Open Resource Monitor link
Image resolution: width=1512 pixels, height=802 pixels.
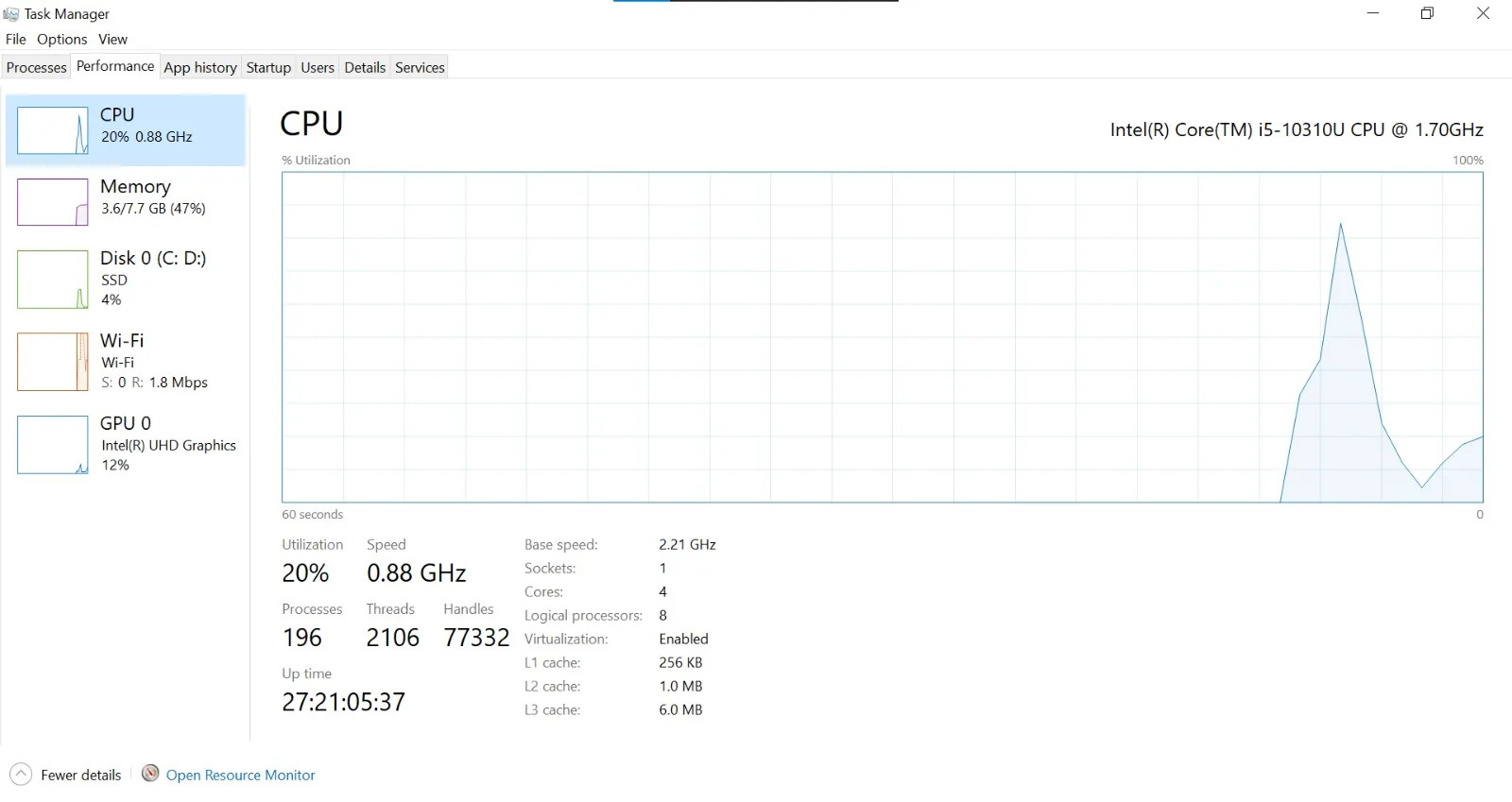[x=241, y=775]
